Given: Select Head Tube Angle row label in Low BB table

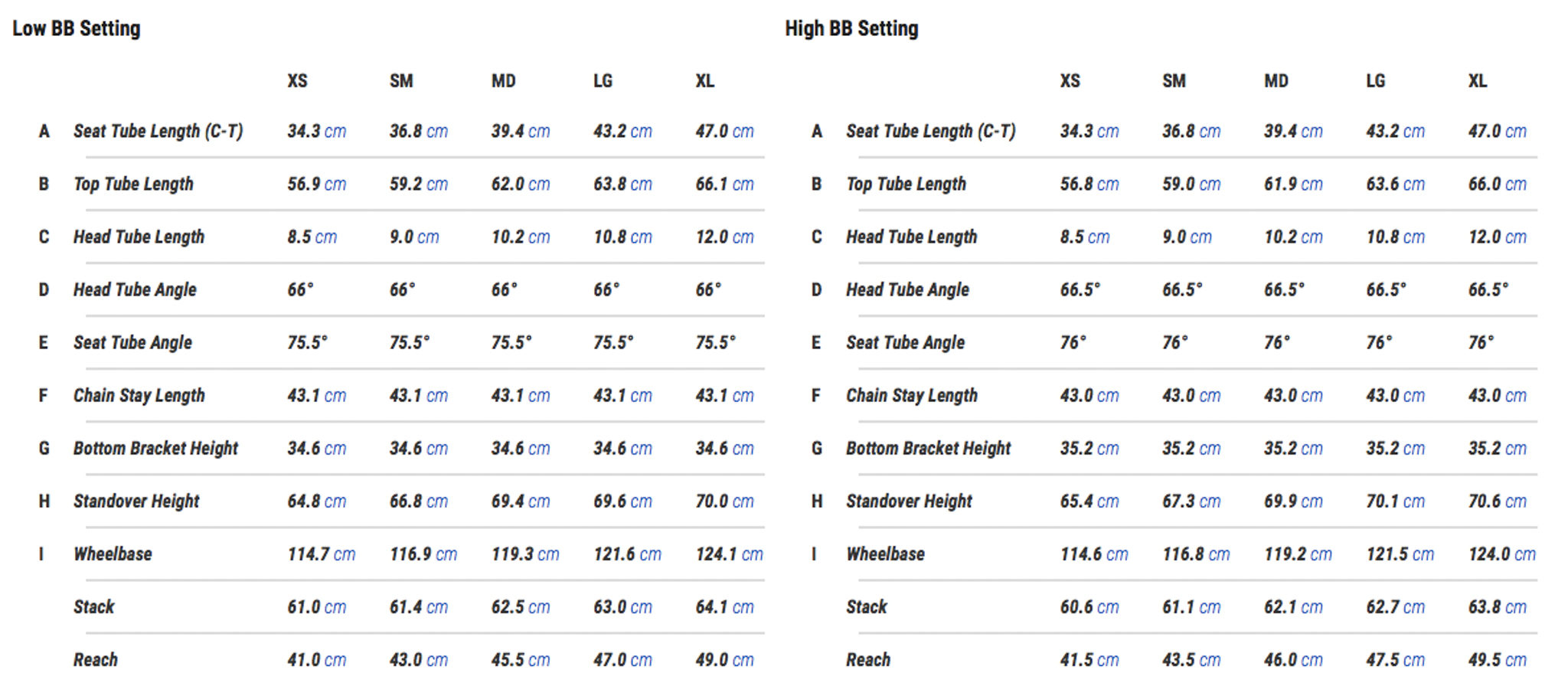Looking at the screenshot, I should 135,289.
